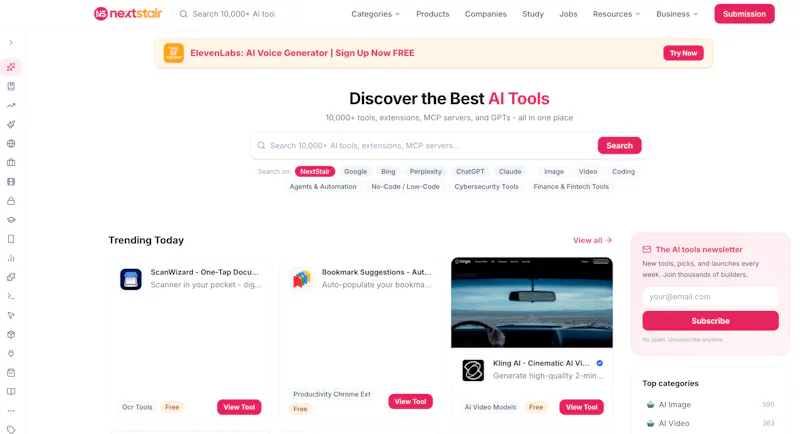Open the Business dropdown menu
Viewport: 800px width, 434px height.
tap(677, 14)
